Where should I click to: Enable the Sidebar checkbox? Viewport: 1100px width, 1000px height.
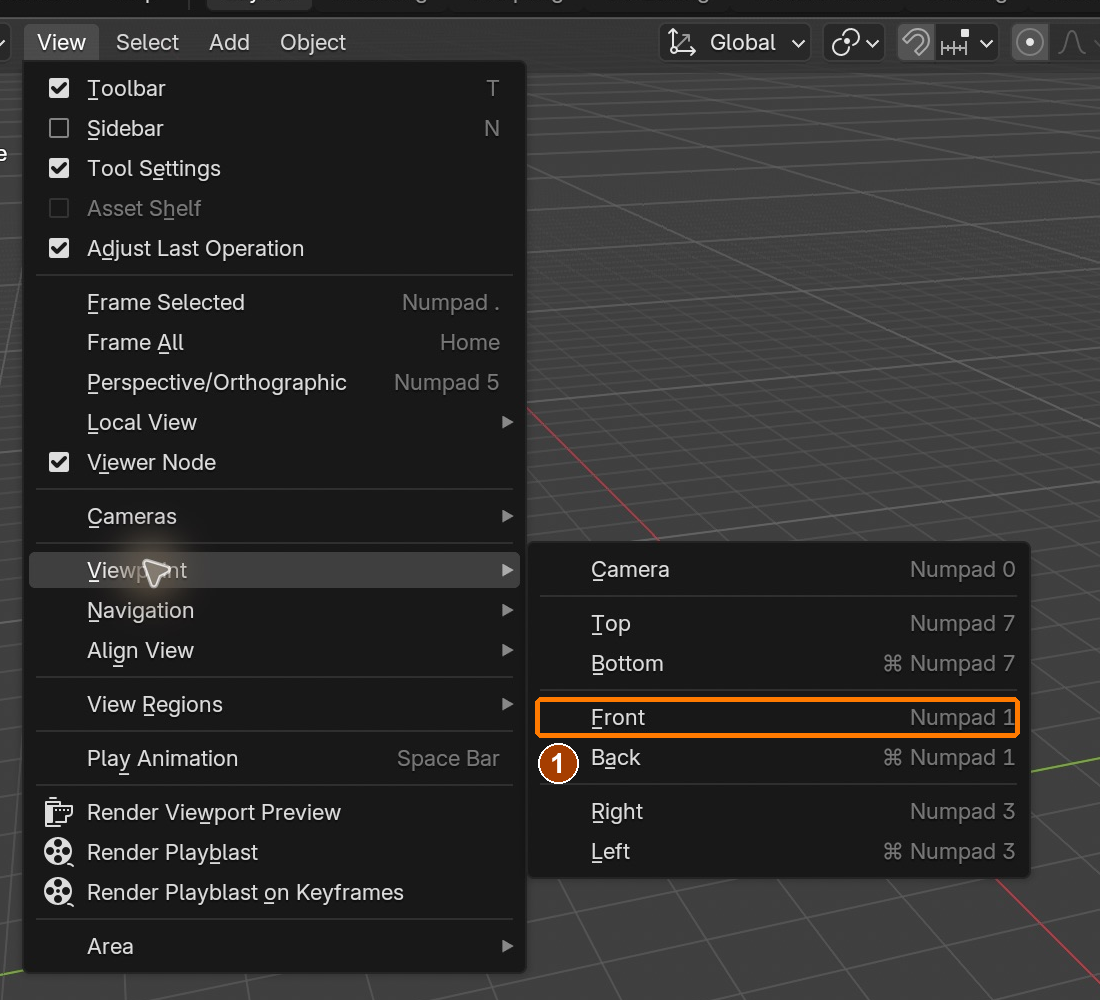pos(59,128)
